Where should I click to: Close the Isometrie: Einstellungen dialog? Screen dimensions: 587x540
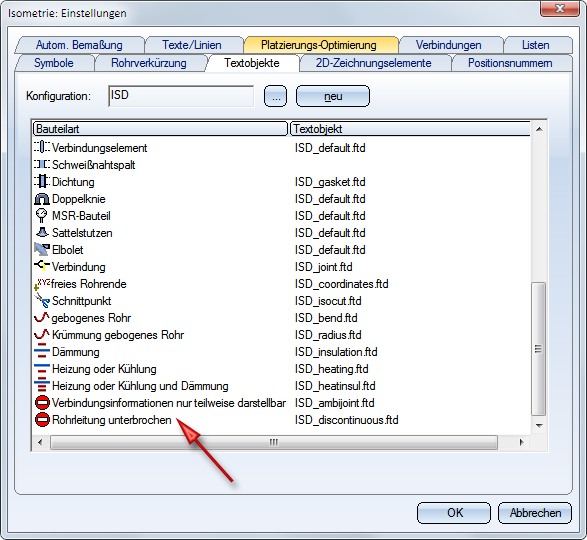560,8
